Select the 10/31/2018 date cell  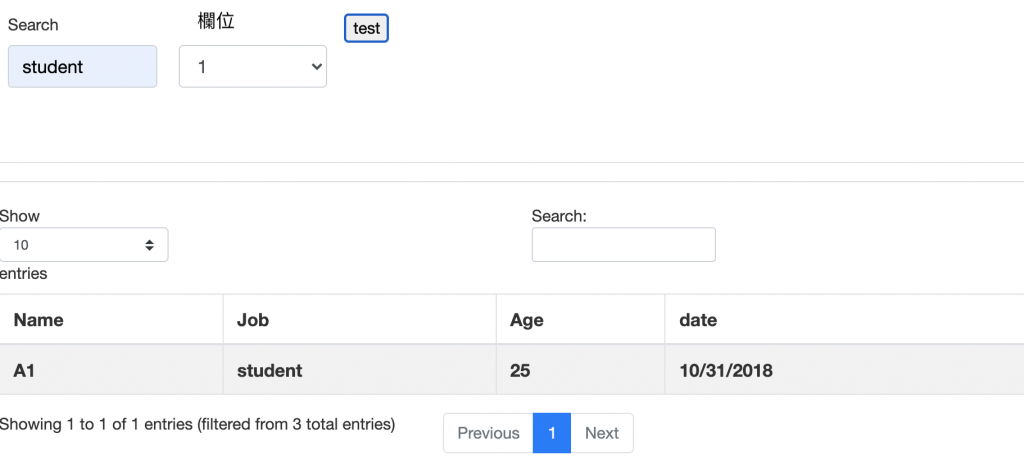726,371
